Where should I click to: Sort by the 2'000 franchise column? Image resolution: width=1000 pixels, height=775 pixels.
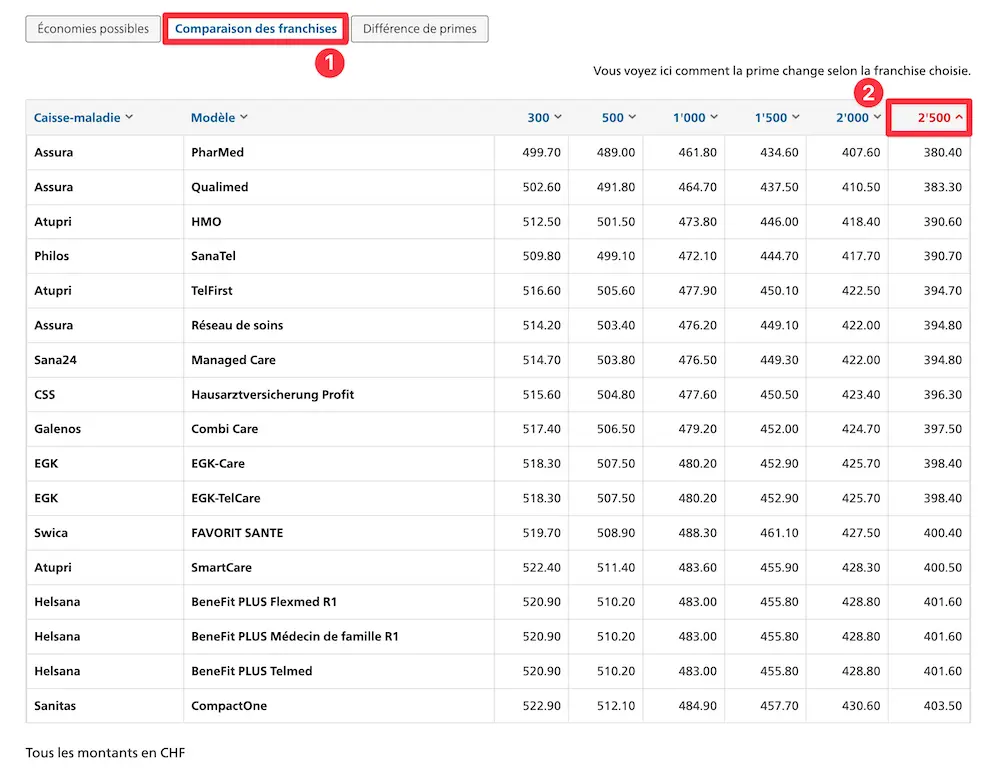pyautogui.click(x=858, y=118)
